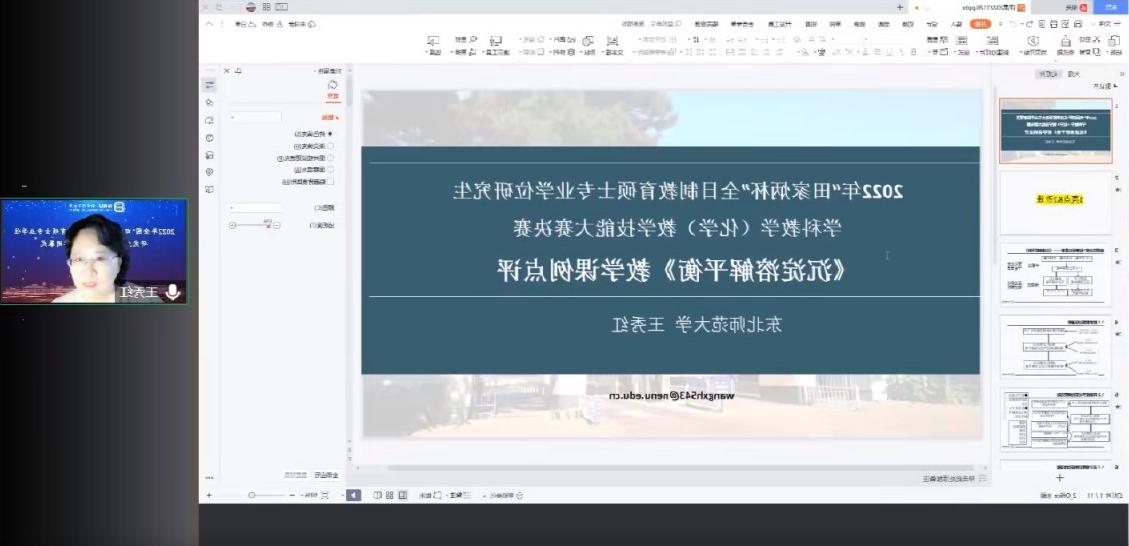
Task: Click the book icon in side strip
Action: (x=210, y=189)
